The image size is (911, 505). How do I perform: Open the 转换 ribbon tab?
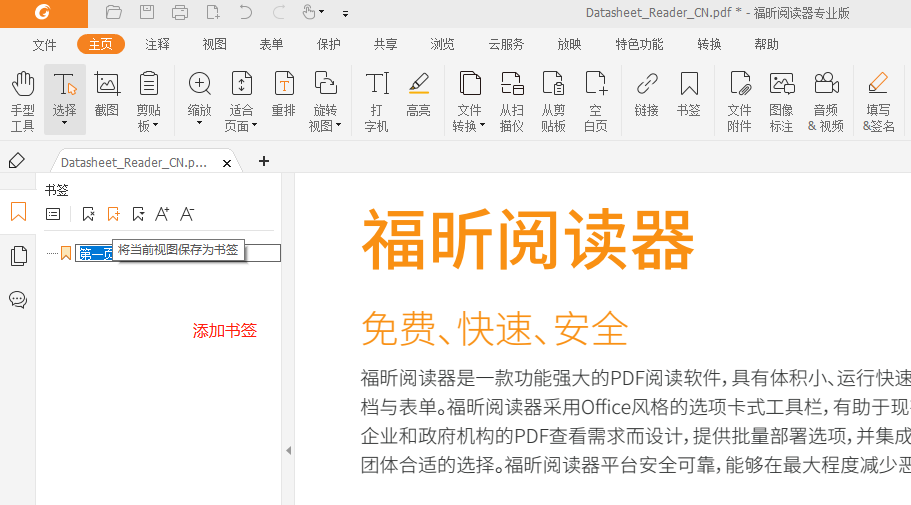709,44
